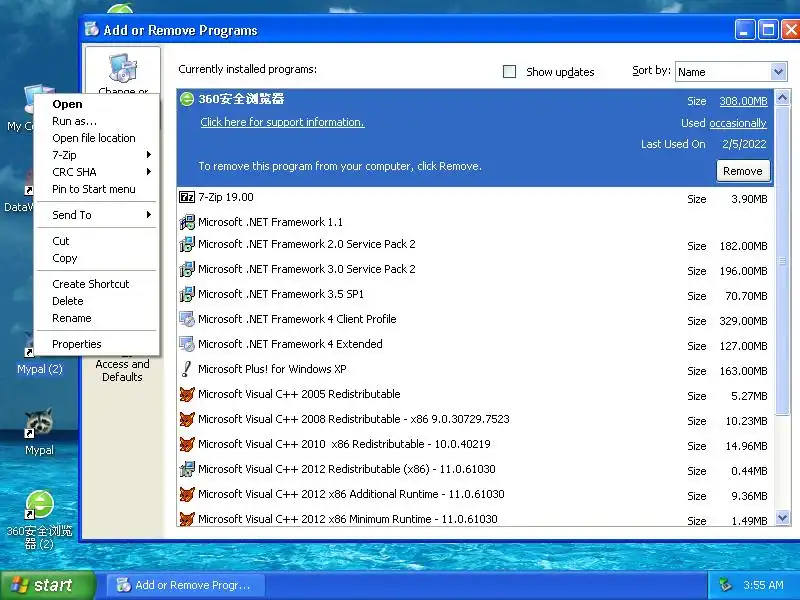Click the .NET Framework 3.5 SP1 icon
The height and width of the screenshot is (600, 800).
(x=187, y=294)
